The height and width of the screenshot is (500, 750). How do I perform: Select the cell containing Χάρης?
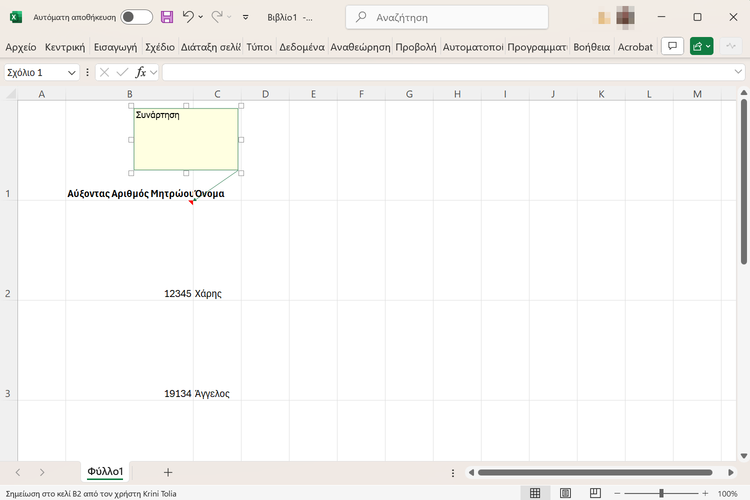click(x=208, y=294)
